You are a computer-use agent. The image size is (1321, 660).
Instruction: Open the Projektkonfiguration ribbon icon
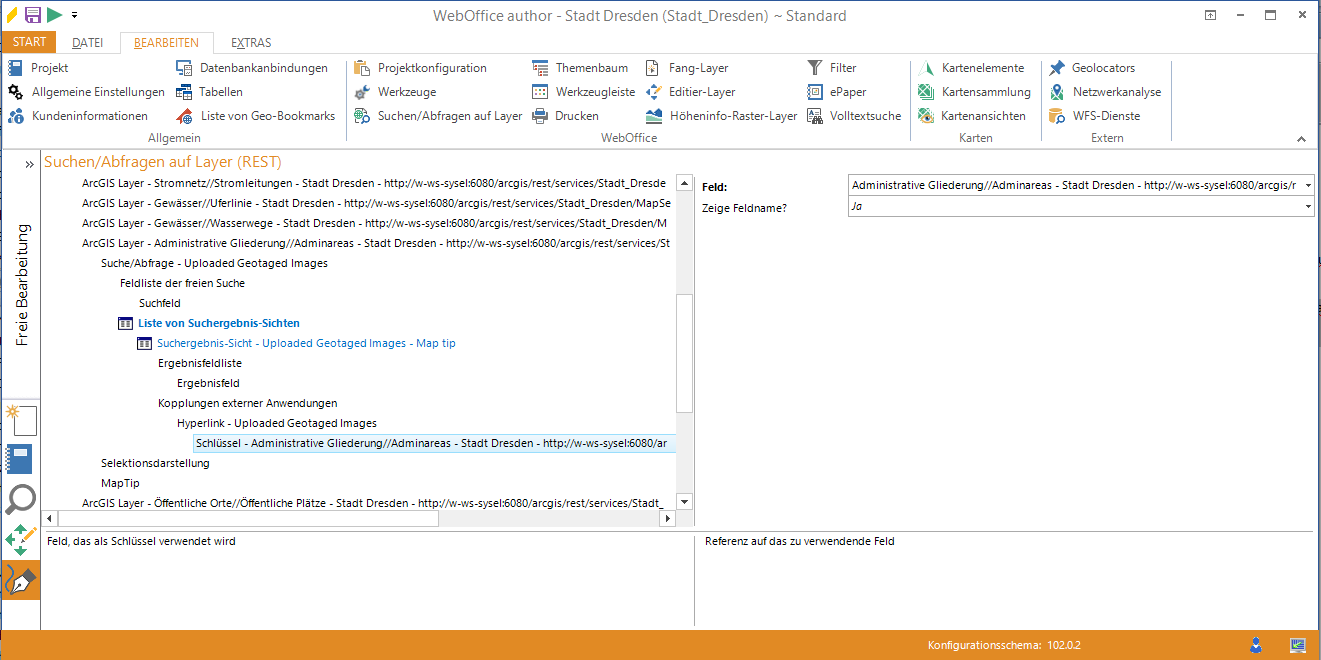pos(361,68)
